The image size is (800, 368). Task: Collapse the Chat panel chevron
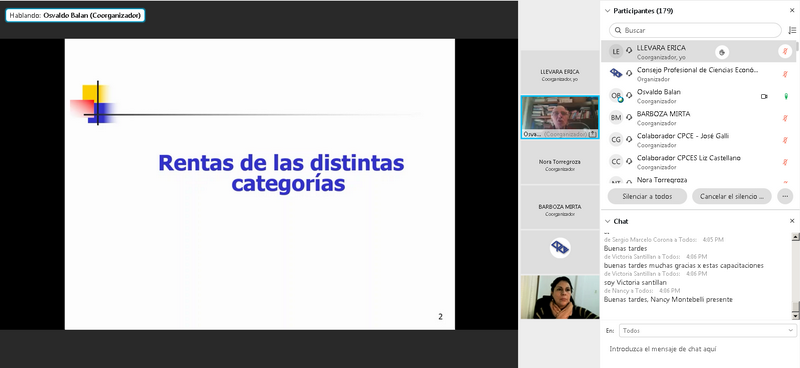click(x=607, y=221)
